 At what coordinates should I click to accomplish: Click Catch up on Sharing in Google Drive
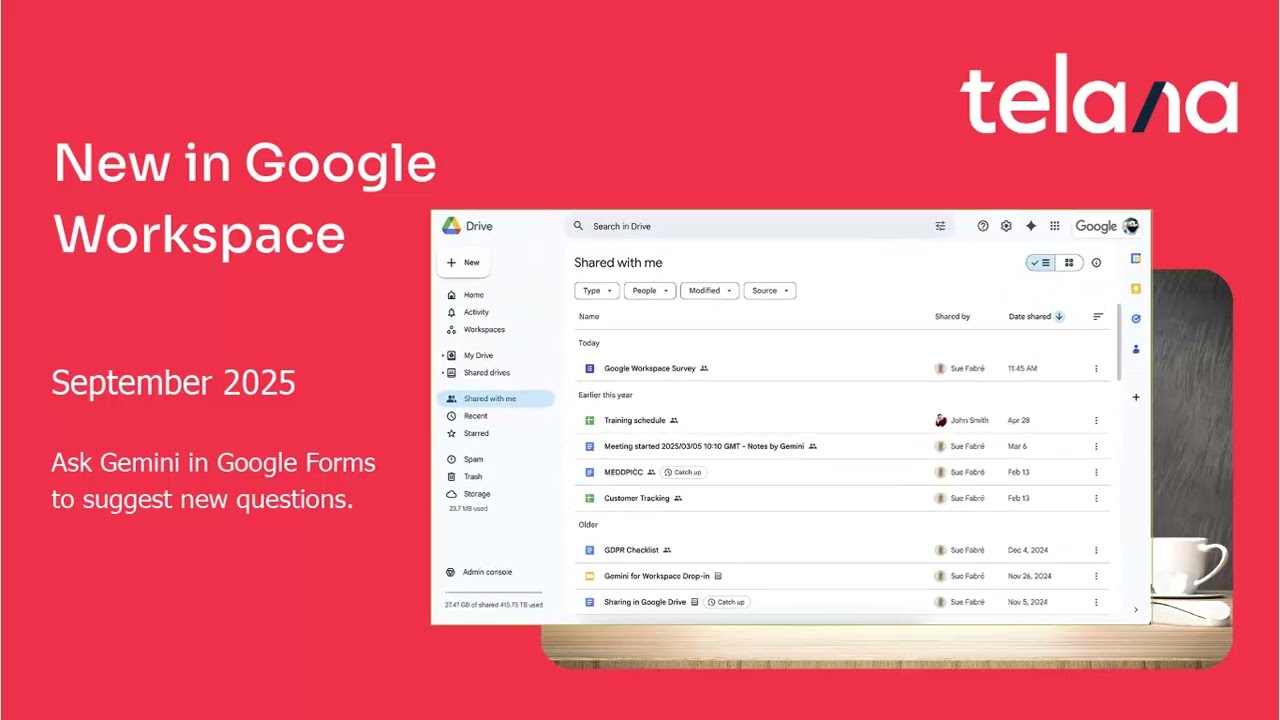(x=726, y=602)
